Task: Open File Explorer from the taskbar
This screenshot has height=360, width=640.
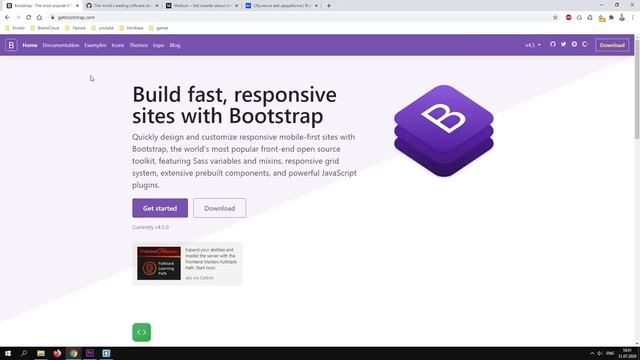Action: coord(41,353)
